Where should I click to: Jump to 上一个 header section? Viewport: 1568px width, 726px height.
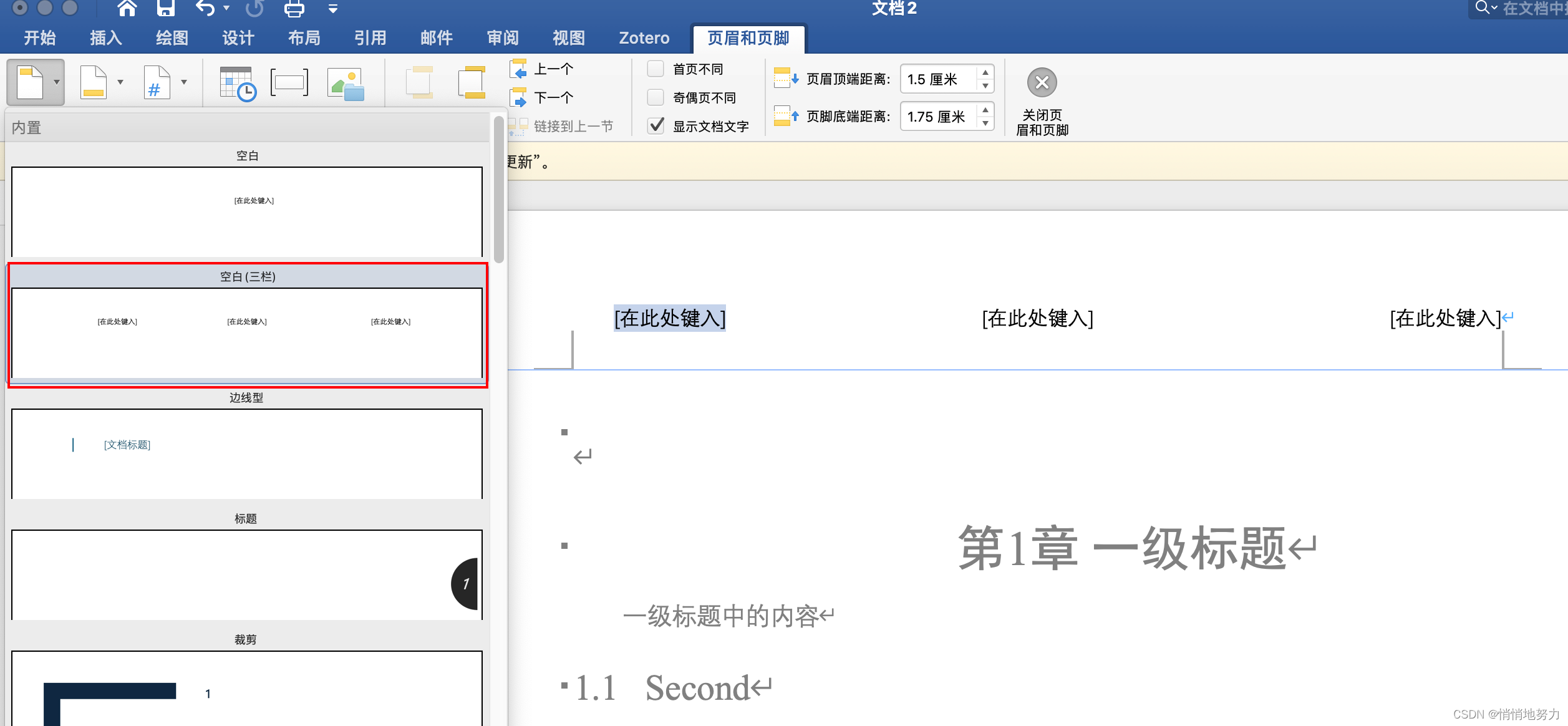pyautogui.click(x=553, y=69)
